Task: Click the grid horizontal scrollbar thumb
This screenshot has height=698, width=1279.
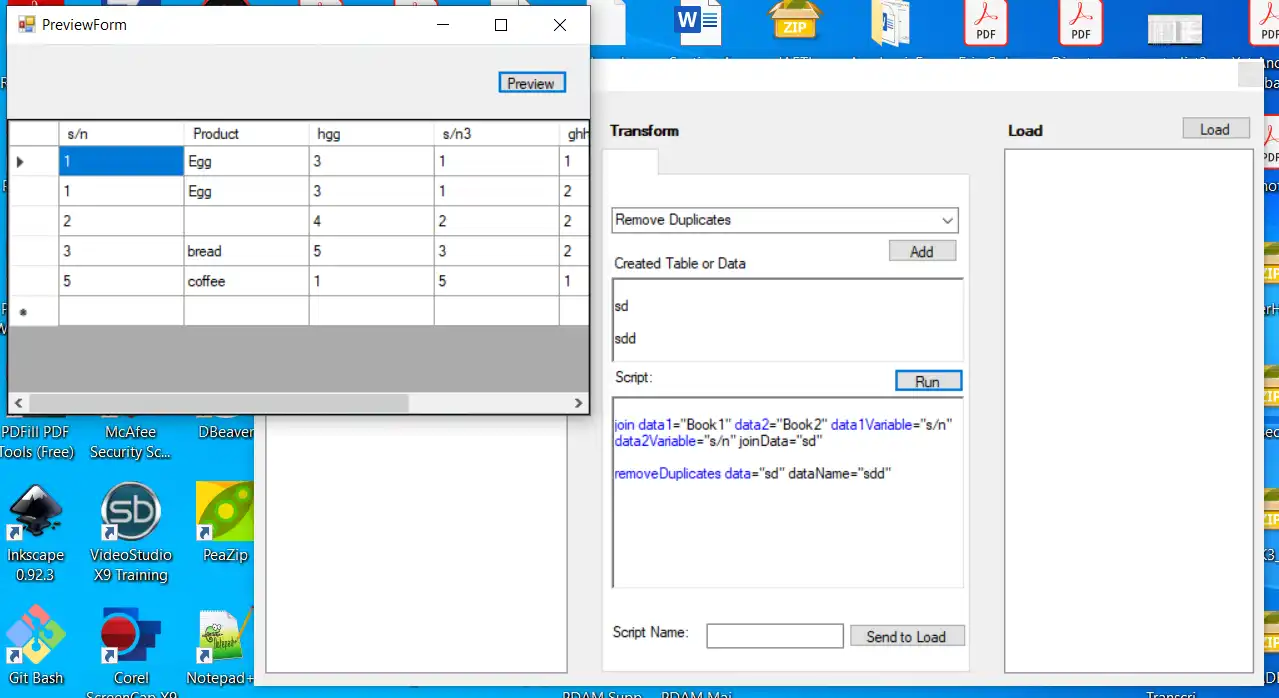Action: pyautogui.click(x=218, y=403)
